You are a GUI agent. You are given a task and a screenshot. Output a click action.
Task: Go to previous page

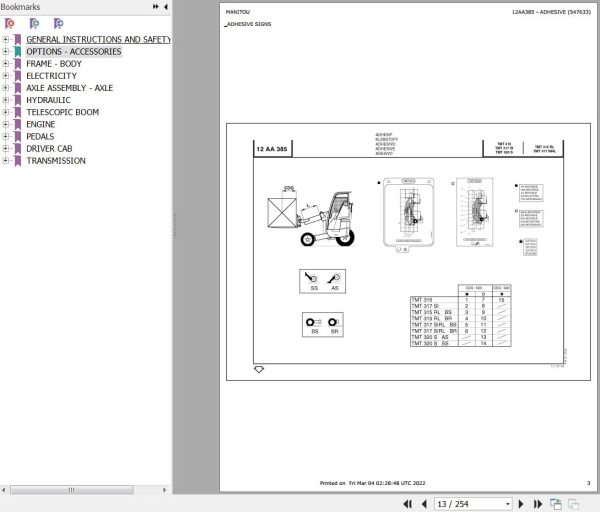[424, 504]
